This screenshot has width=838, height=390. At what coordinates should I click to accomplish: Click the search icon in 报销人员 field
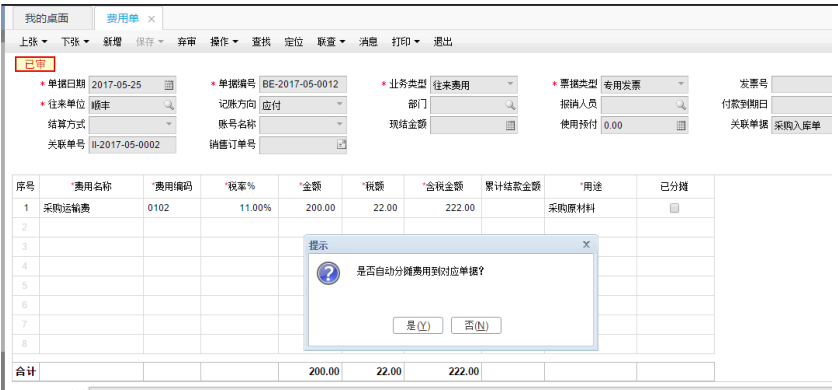[x=681, y=105]
